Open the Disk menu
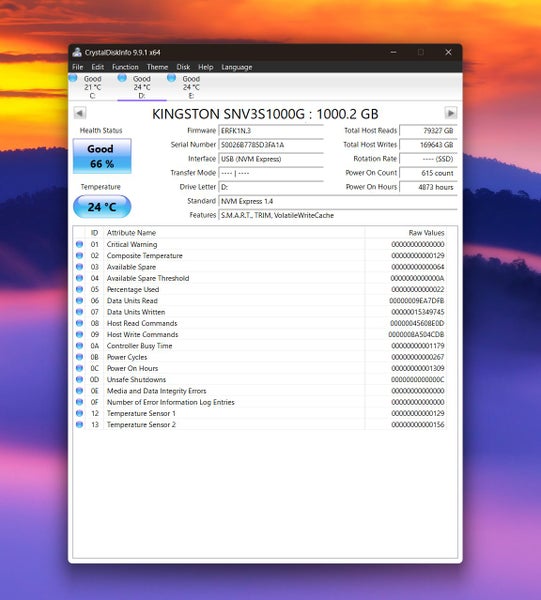Viewport: 541px width, 600px height. (183, 67)
